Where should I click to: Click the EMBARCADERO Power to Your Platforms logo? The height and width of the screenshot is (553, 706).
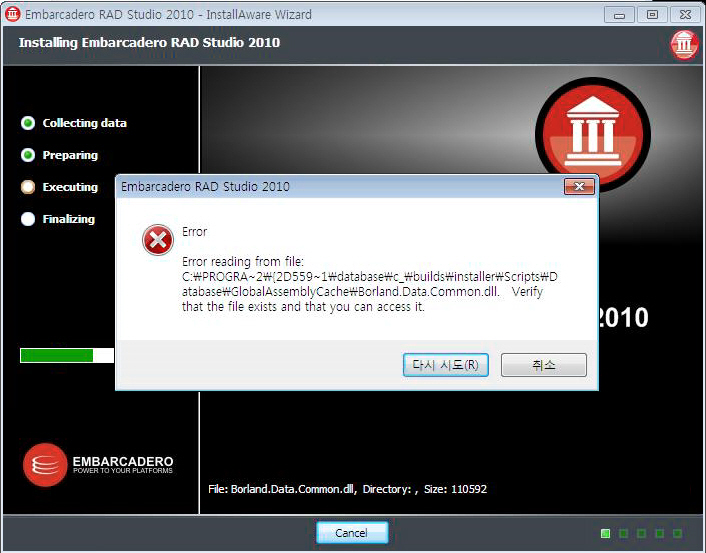98,465
